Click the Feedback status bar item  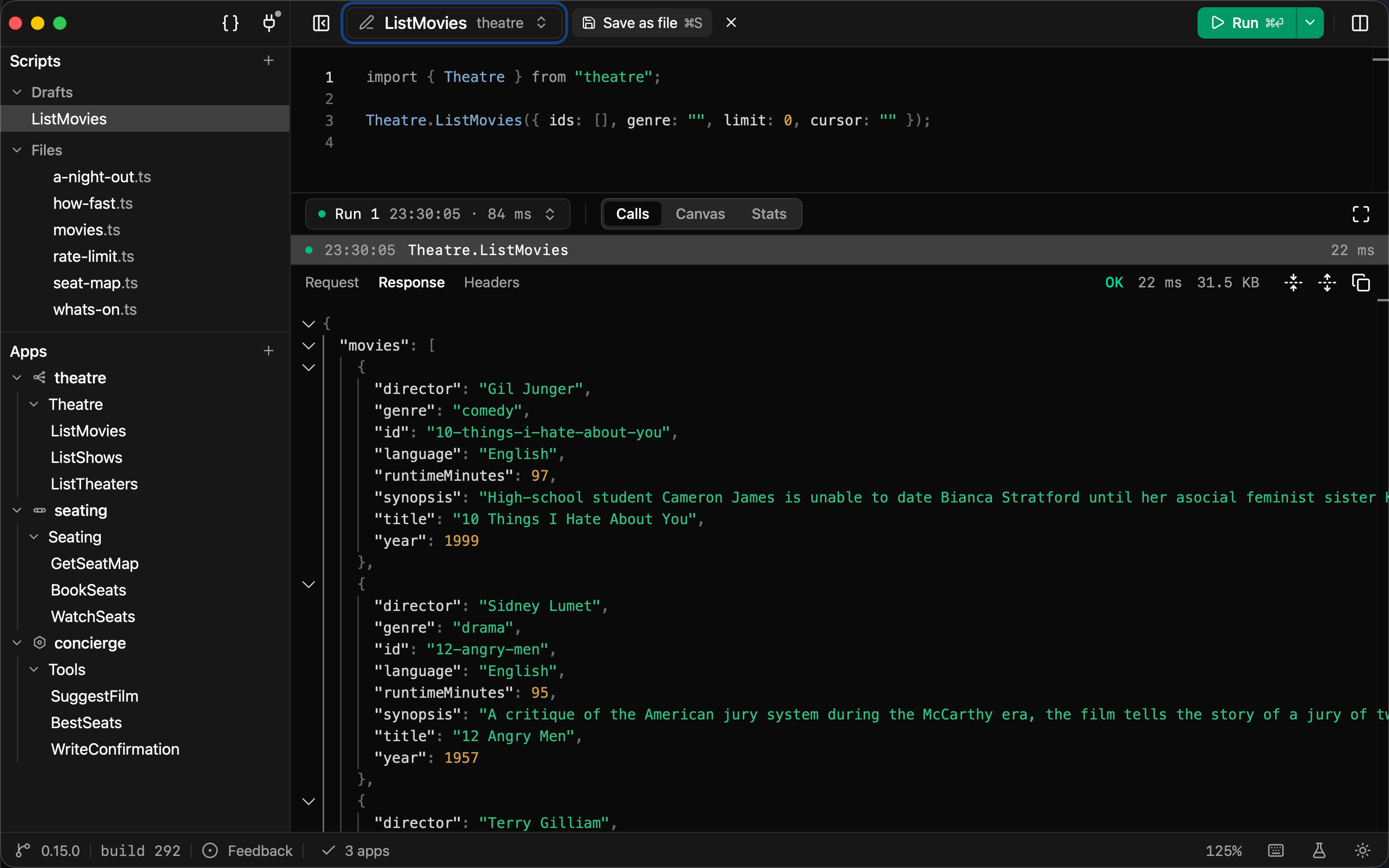tap(248, 850)
